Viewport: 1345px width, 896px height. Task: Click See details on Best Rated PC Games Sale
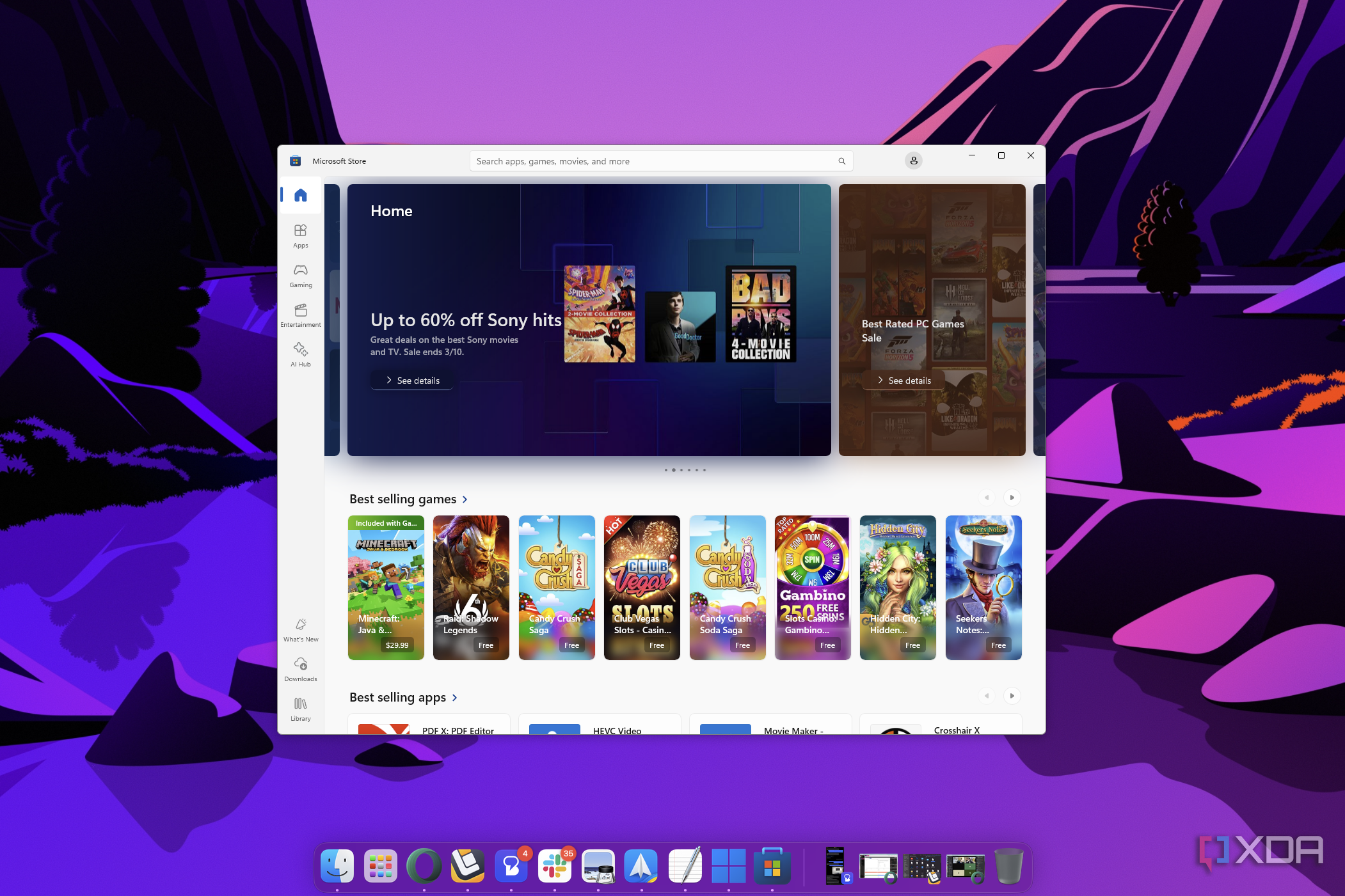903,381
